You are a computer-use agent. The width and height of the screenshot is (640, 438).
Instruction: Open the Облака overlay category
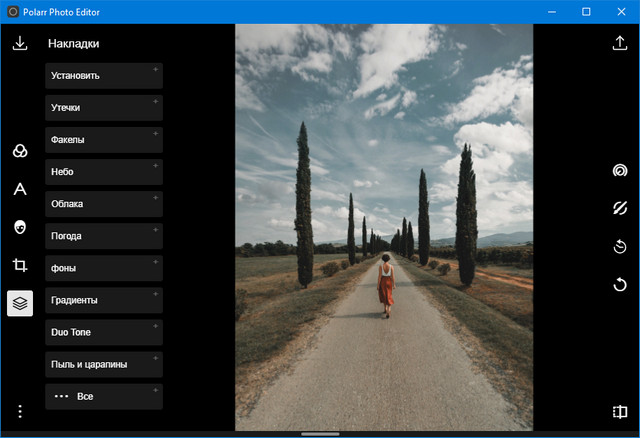pos(104,204)
